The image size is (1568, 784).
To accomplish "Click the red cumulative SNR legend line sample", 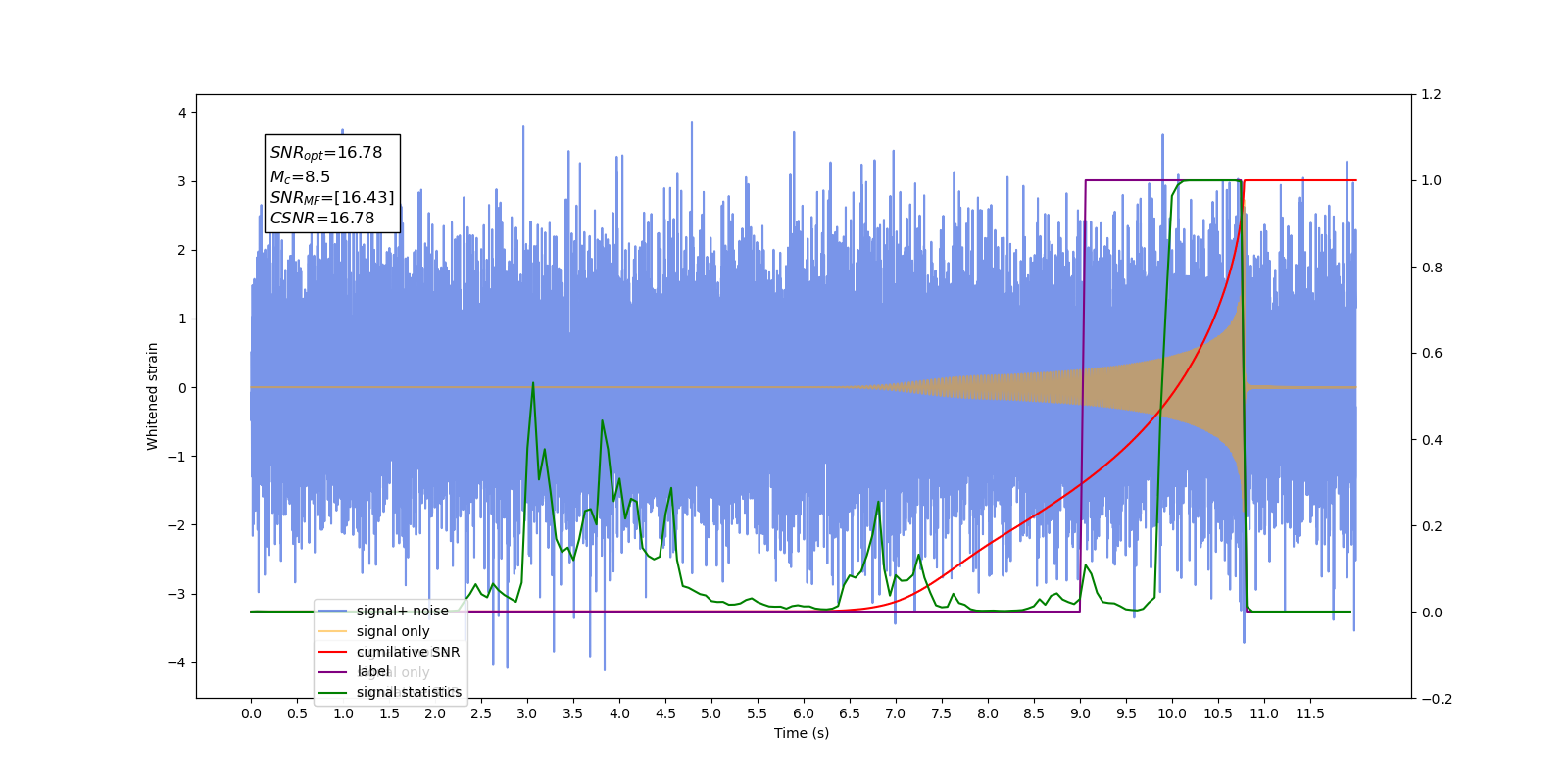I will [x=333, y=652].
